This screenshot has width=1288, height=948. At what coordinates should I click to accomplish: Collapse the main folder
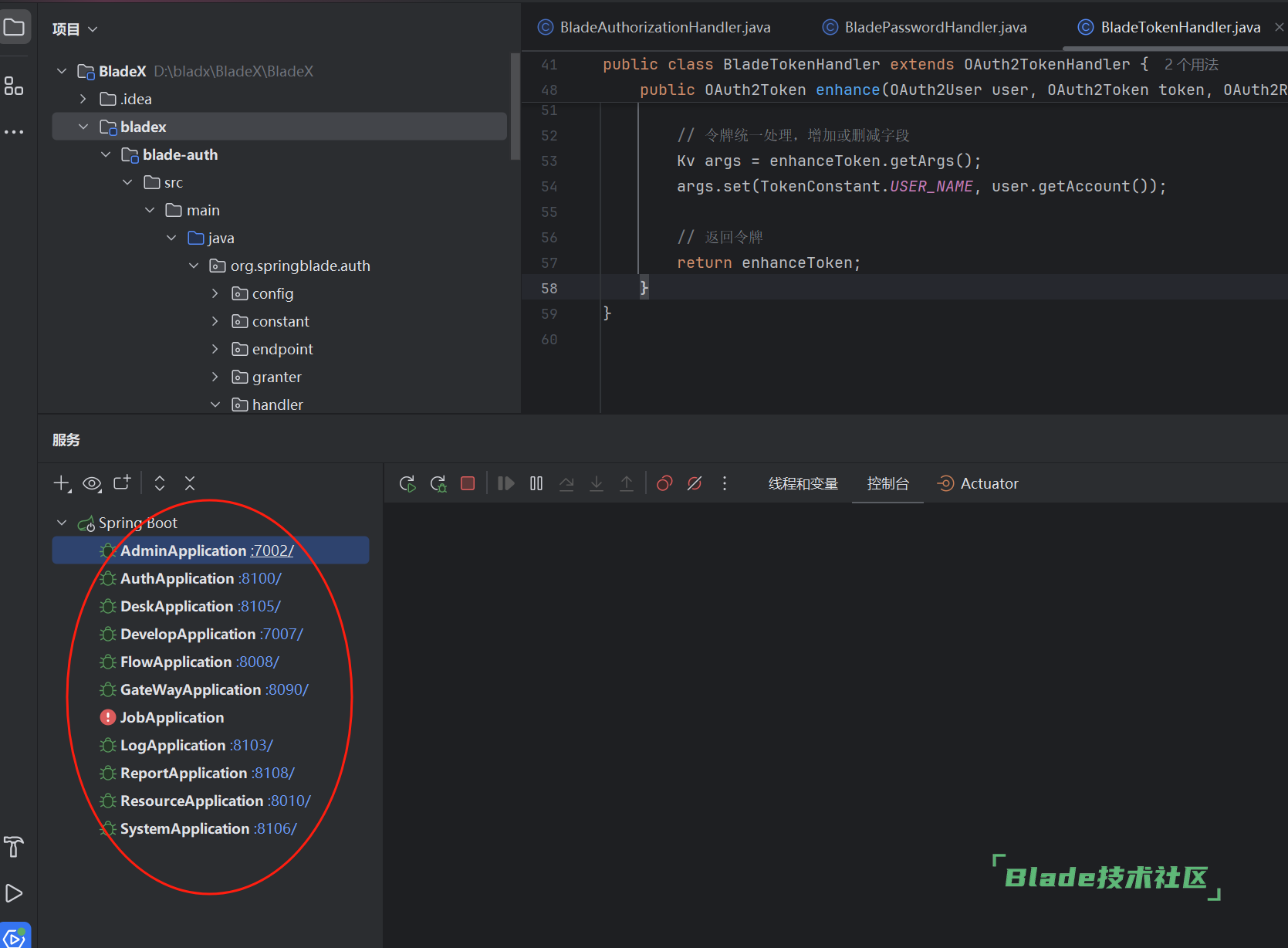[150, 210]
